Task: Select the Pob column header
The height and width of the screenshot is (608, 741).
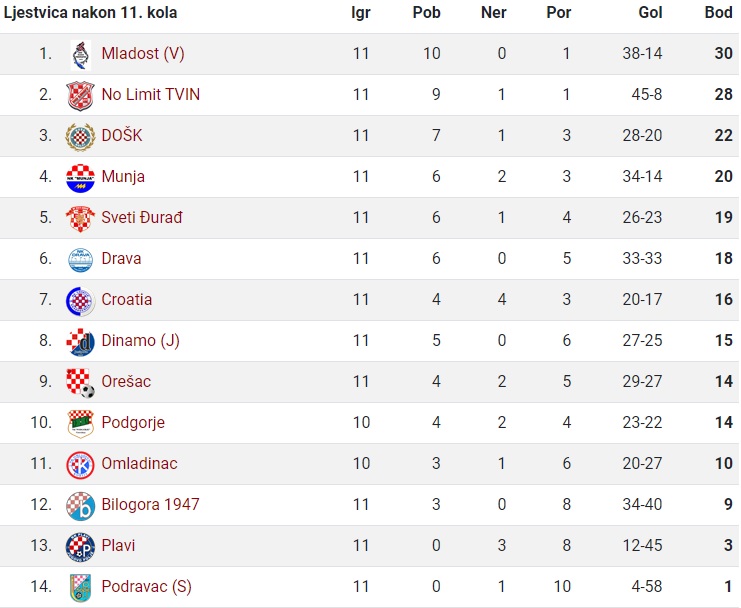Action: 426,12
